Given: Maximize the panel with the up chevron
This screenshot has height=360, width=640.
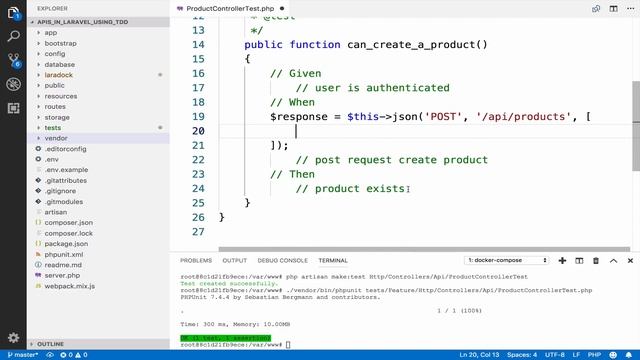Looking at the screenshot, I should point(613,260).
